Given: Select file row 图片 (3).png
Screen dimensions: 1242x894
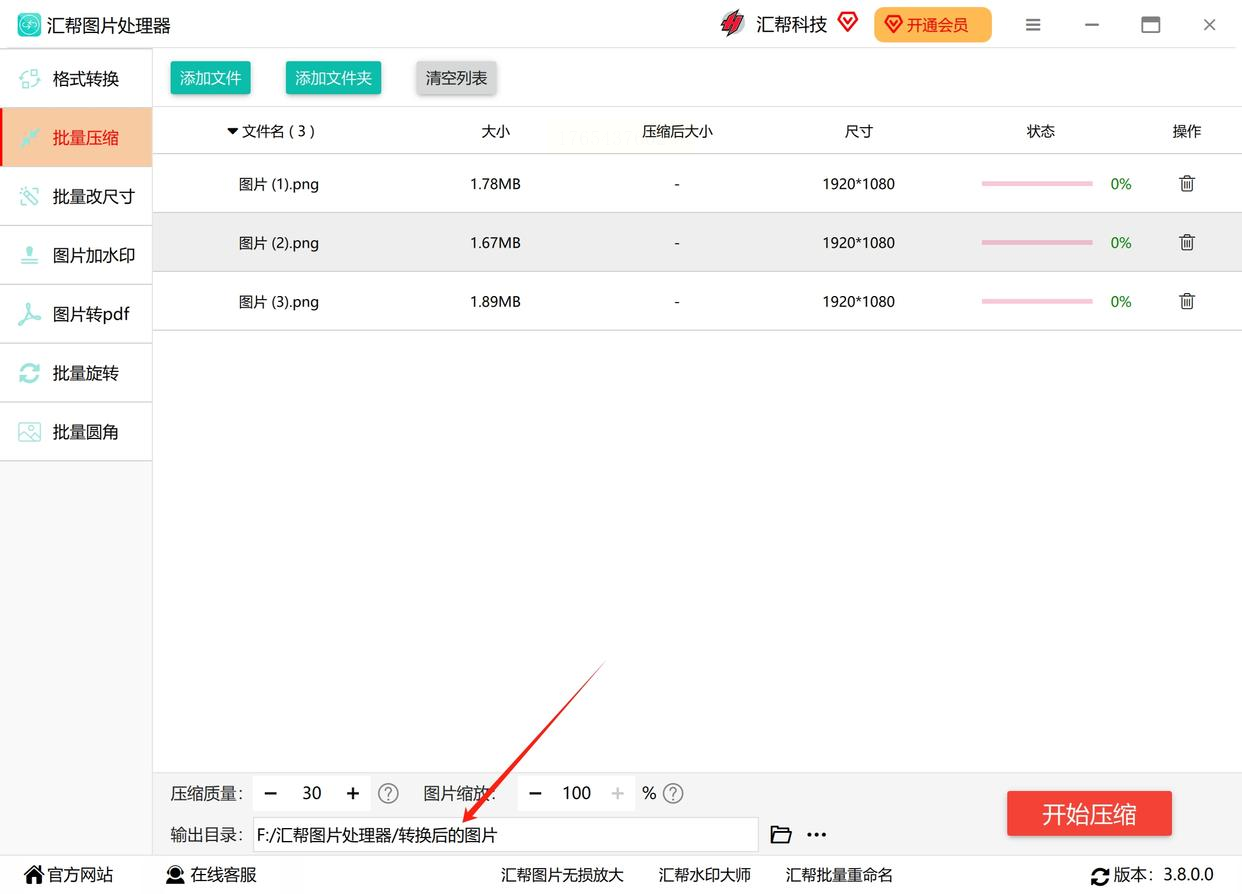Looking at the screenshot, I should (x=697, y=301).
